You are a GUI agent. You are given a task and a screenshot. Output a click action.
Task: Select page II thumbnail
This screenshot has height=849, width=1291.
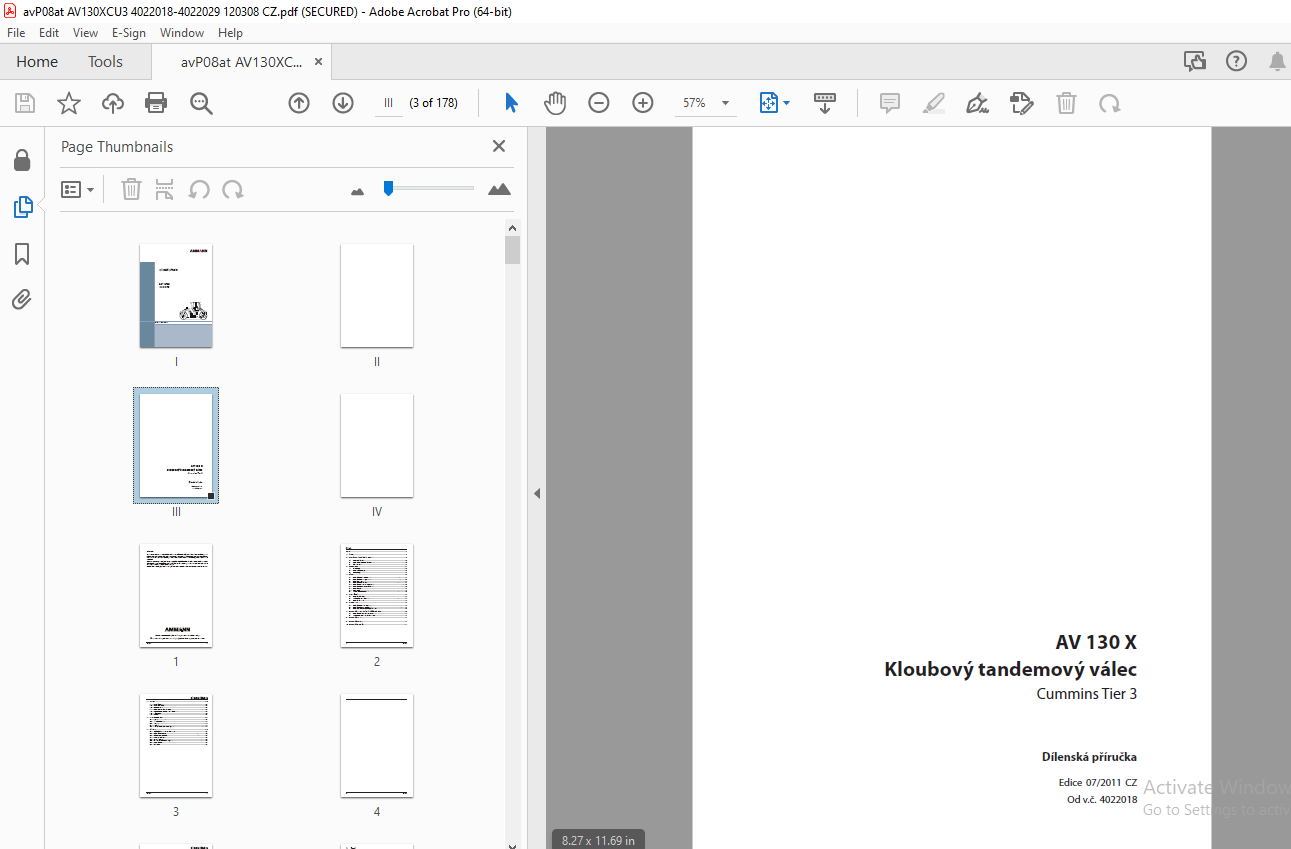(x=377, y=296)
